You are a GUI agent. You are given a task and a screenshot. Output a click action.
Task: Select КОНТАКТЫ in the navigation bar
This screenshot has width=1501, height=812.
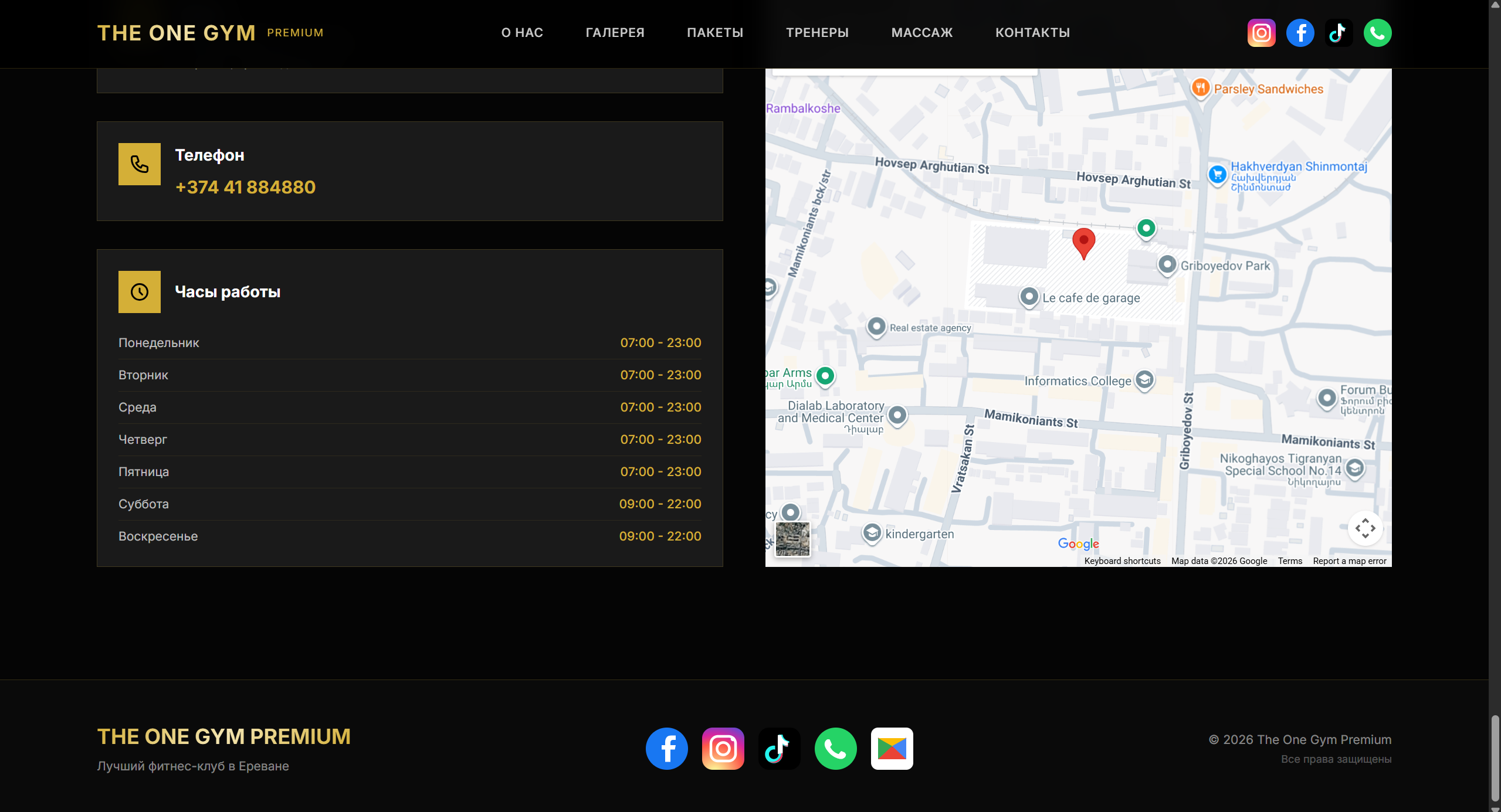pos(1032,32)
